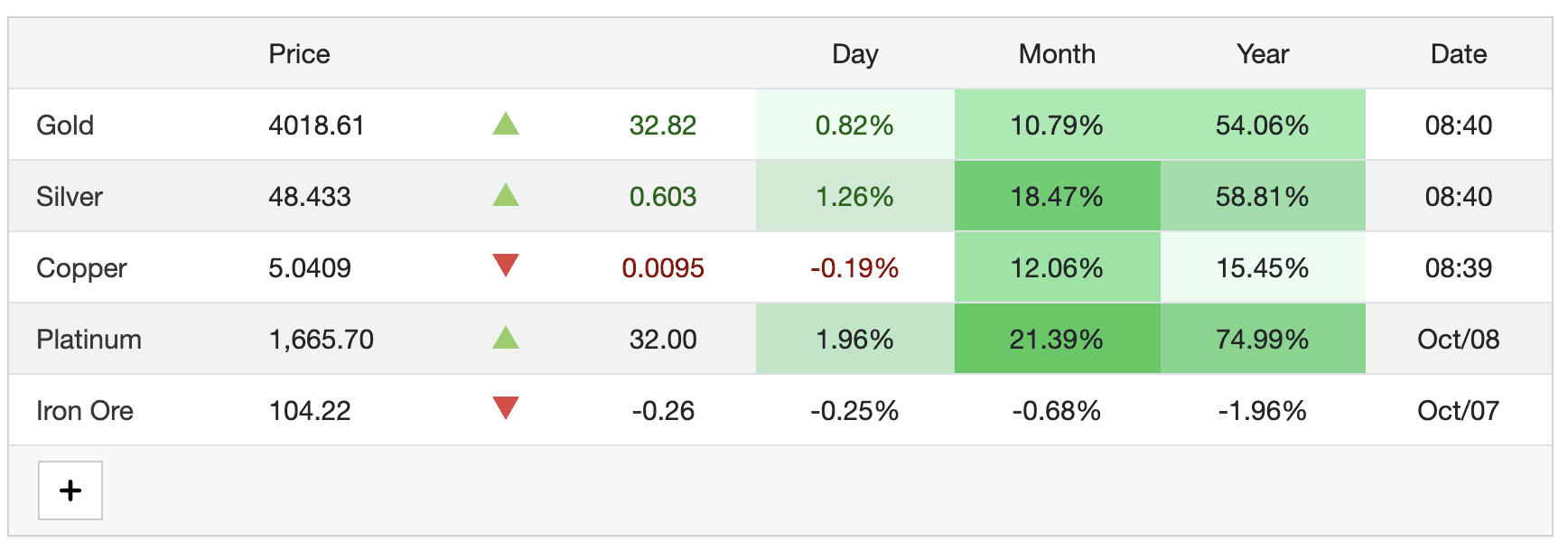Click Silver's green up arrow
Image resolution: width=1568 pixels, height=551 pixels.
coord(506,195)
